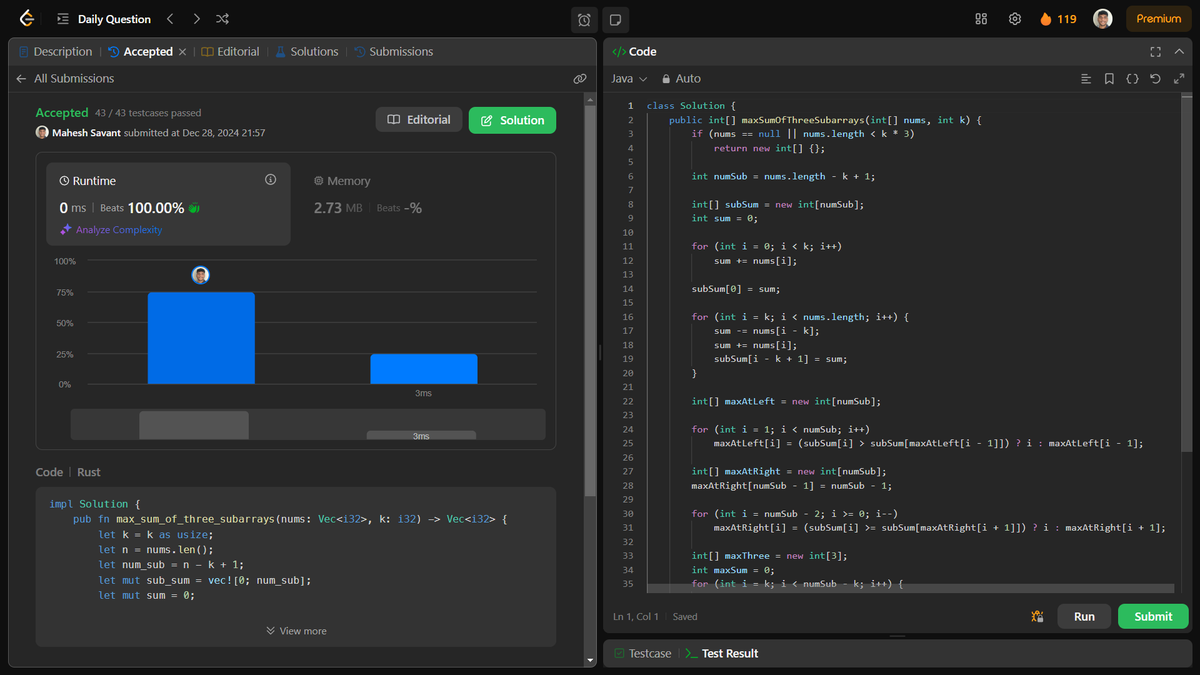This screenshot has height=675, width=1200.
Task: Click the LeetCode logo icon
Action: (x=27, y=19)
